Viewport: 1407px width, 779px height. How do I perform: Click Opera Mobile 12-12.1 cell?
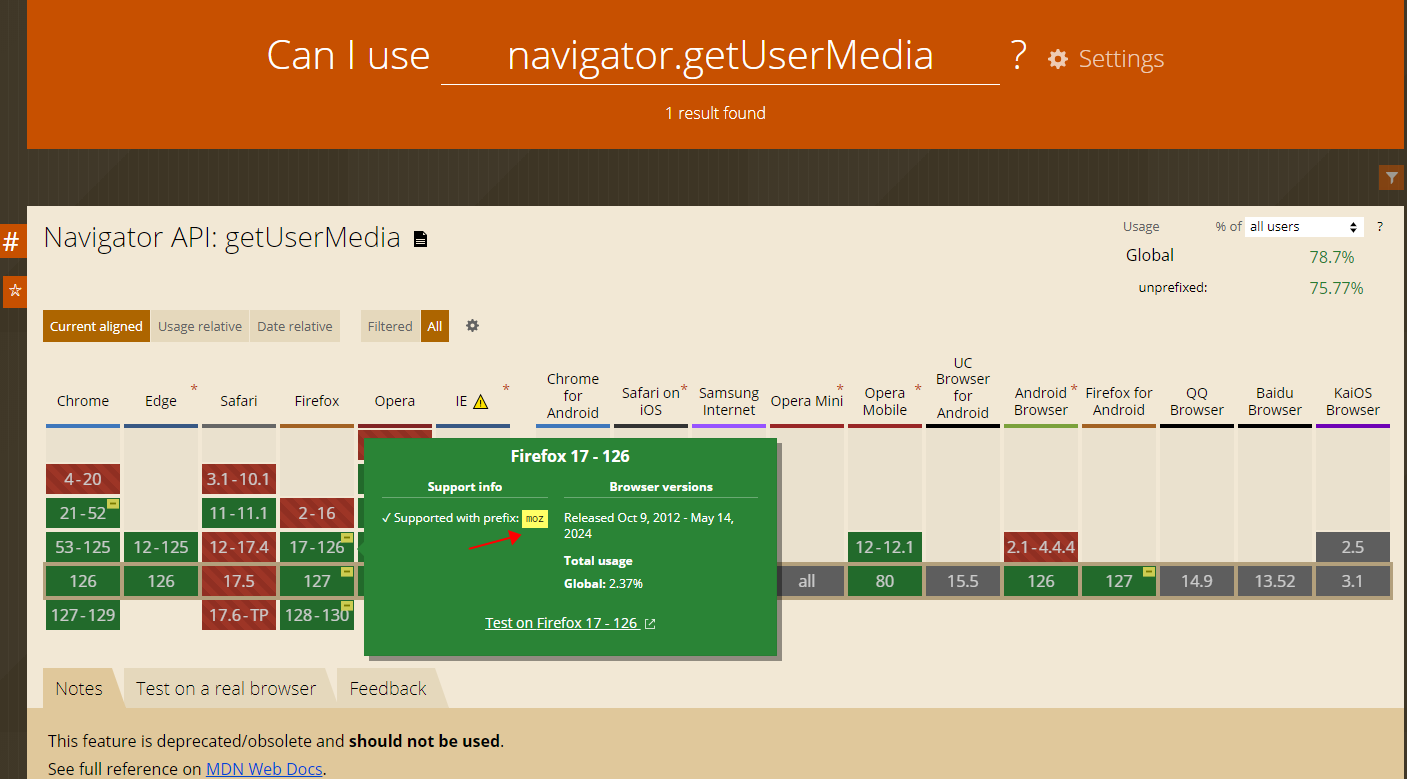[885, 547]
